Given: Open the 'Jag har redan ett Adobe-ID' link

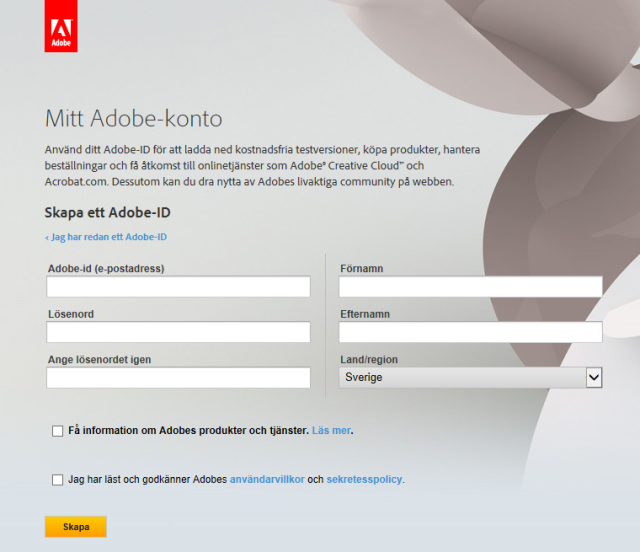Looking at the screenshot, I should coord(106,237).
